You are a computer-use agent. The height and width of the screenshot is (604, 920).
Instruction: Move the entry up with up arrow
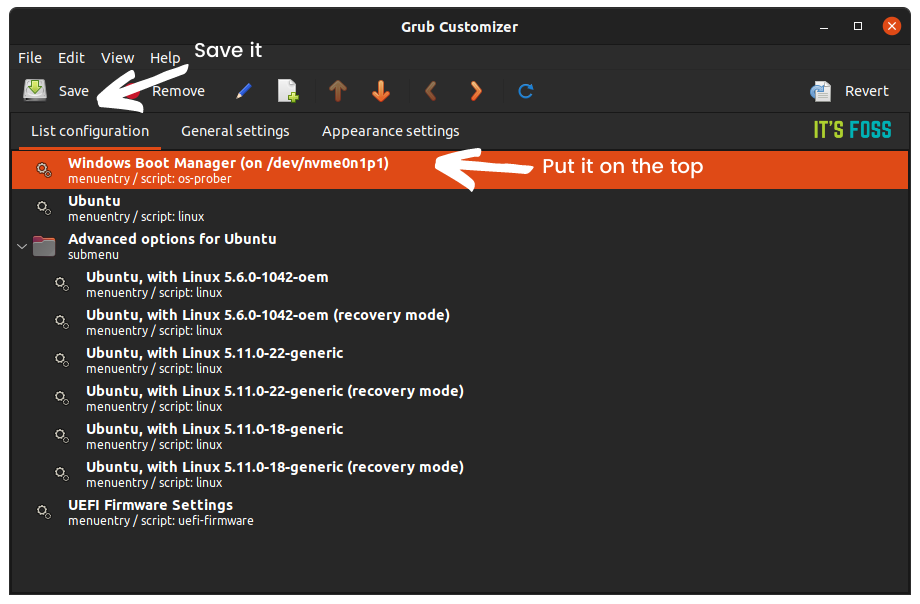point(337,91)
